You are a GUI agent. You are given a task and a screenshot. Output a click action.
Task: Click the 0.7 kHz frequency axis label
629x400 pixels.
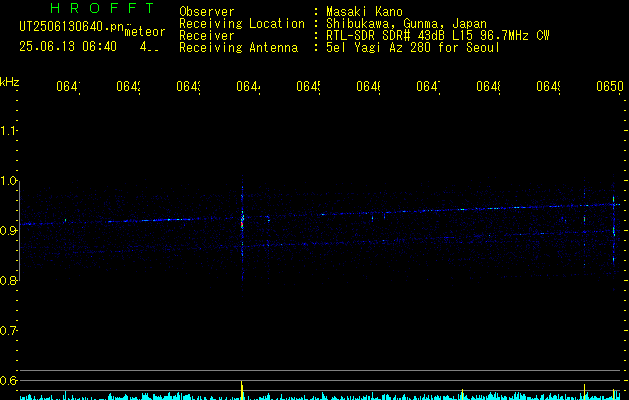tap(8, 331)
